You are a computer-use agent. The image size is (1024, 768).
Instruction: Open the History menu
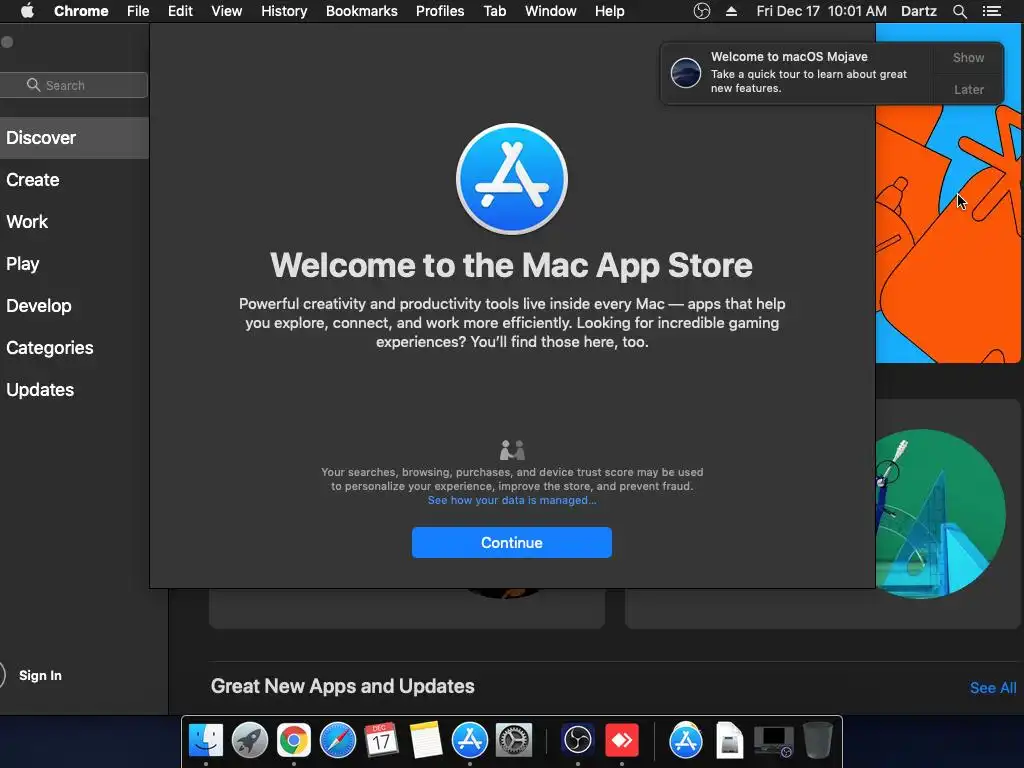(x=284, y=11)
